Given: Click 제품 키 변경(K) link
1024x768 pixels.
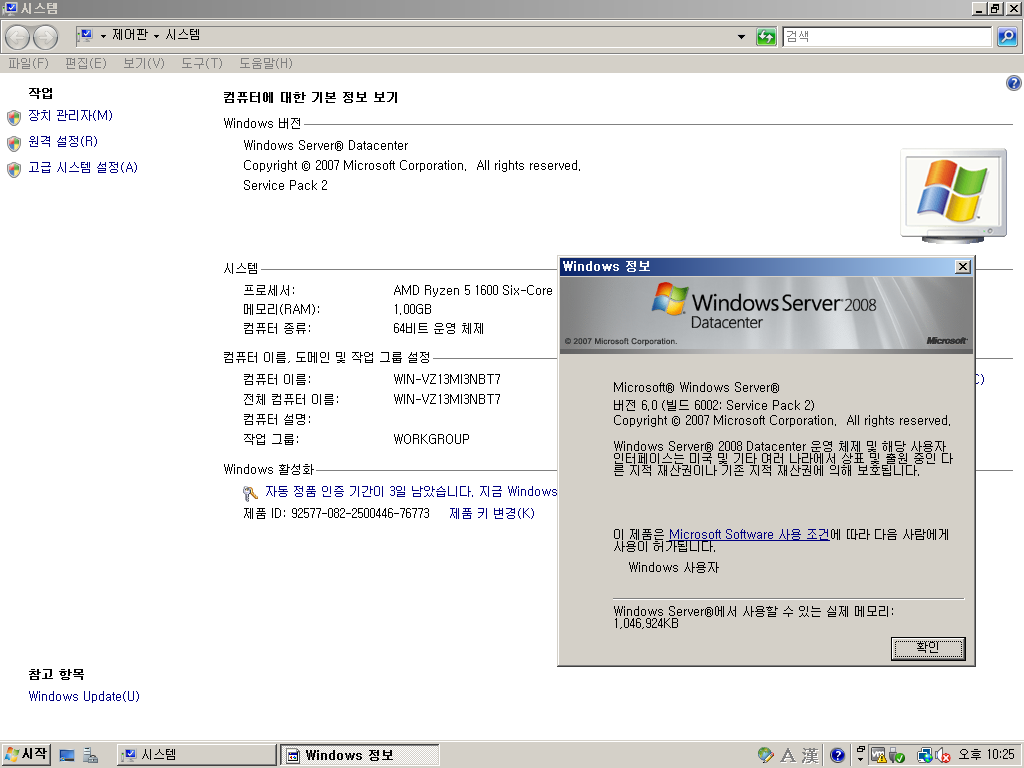Looking at the screenshot, I should (x=492, y=513).
